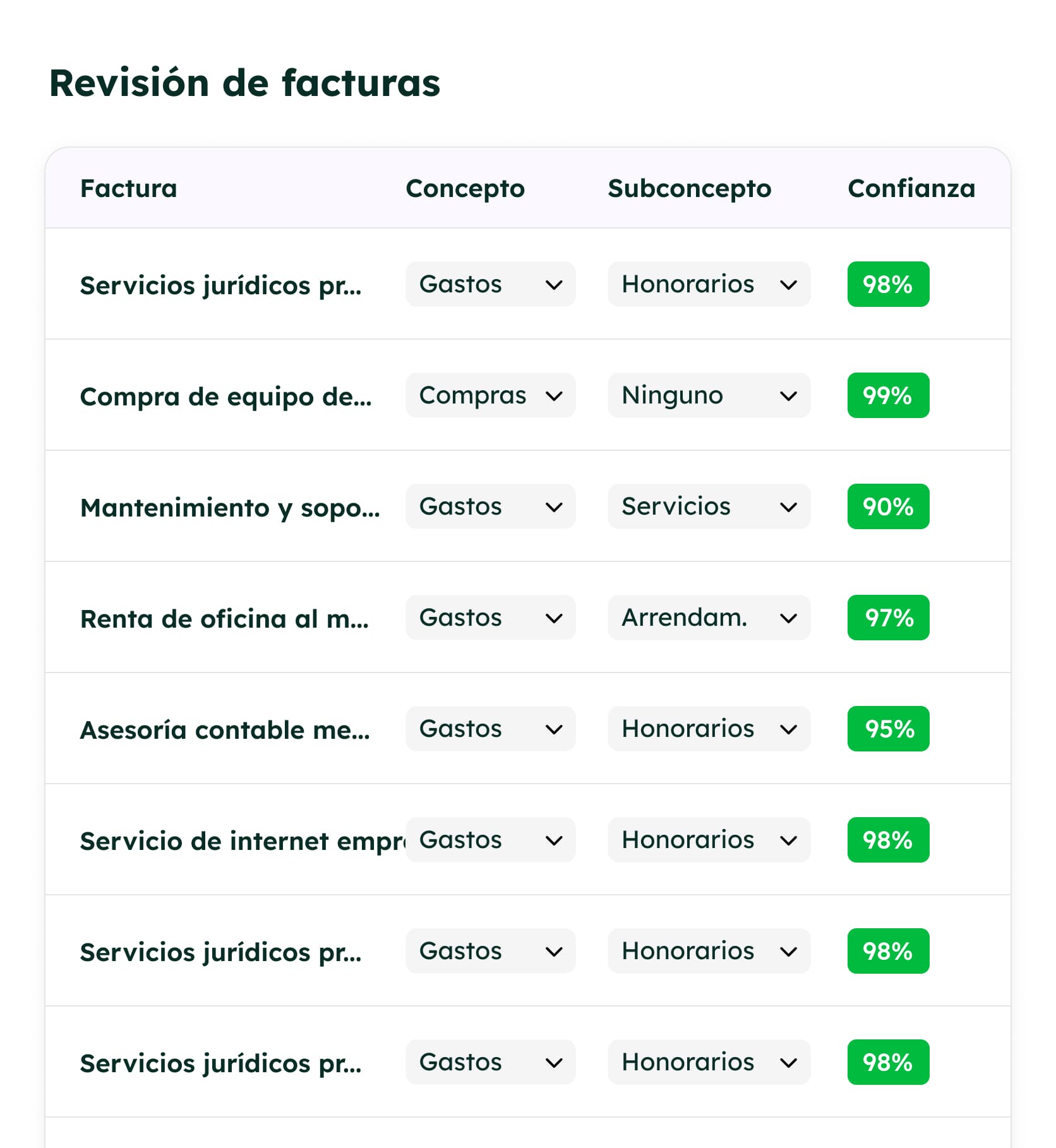Open the Concepto dropdown for Servicios jurídicos
Viewport: 1056px width, 1148px height.
pyautogui.click(x=491, y=284)
